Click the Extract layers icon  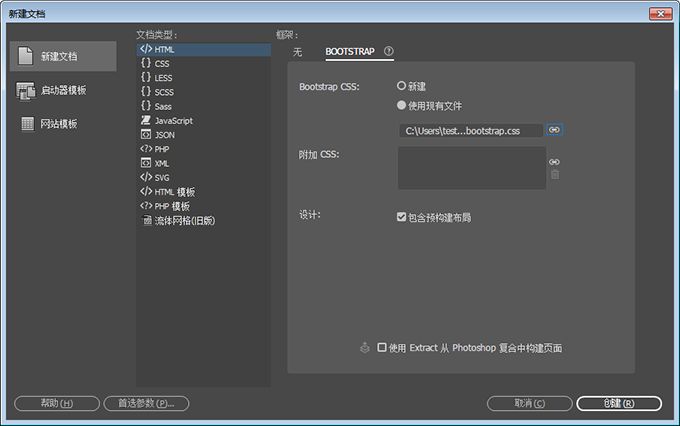(365, 347)
